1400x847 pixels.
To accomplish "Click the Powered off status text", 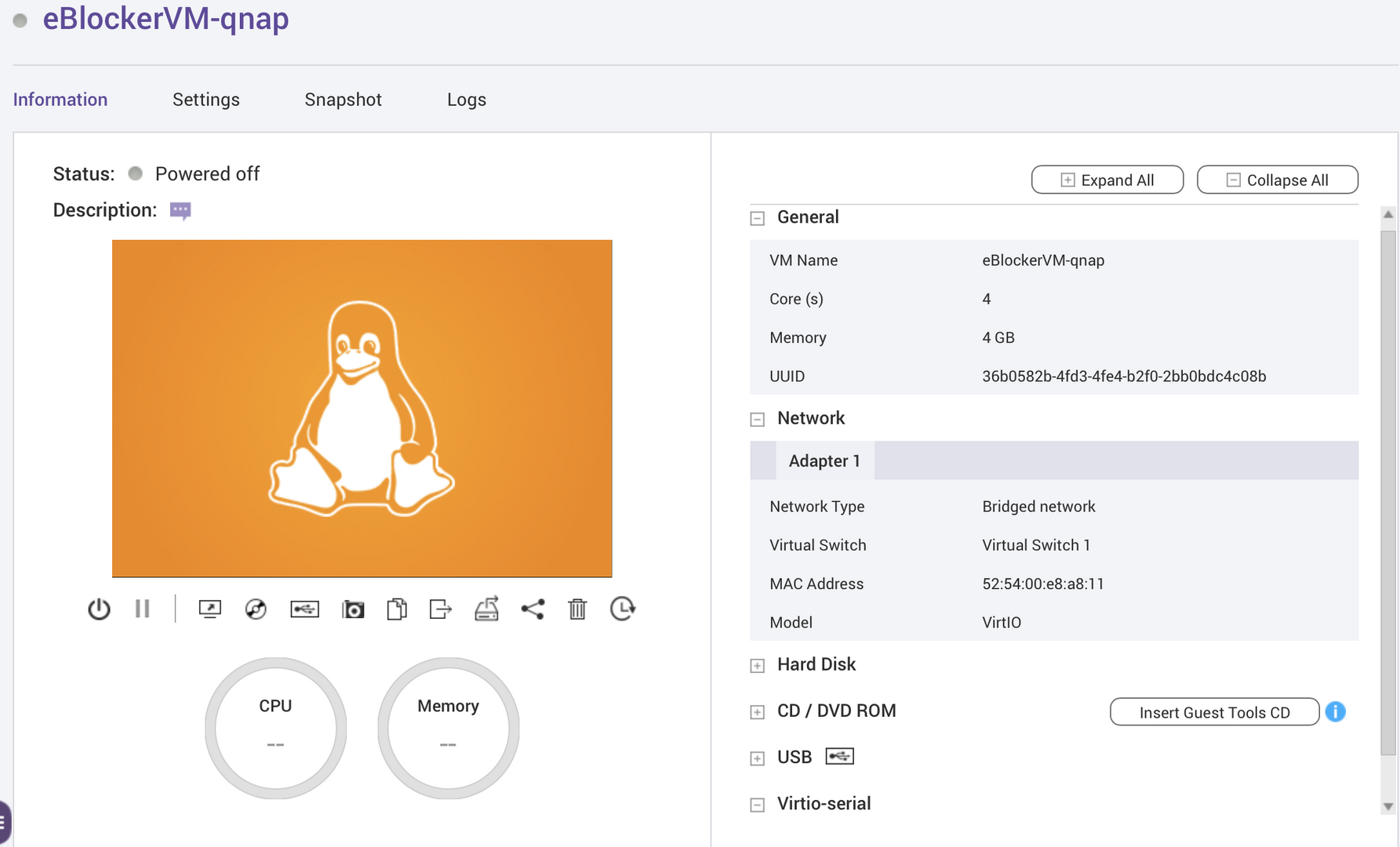I will [x=207, y=174].
